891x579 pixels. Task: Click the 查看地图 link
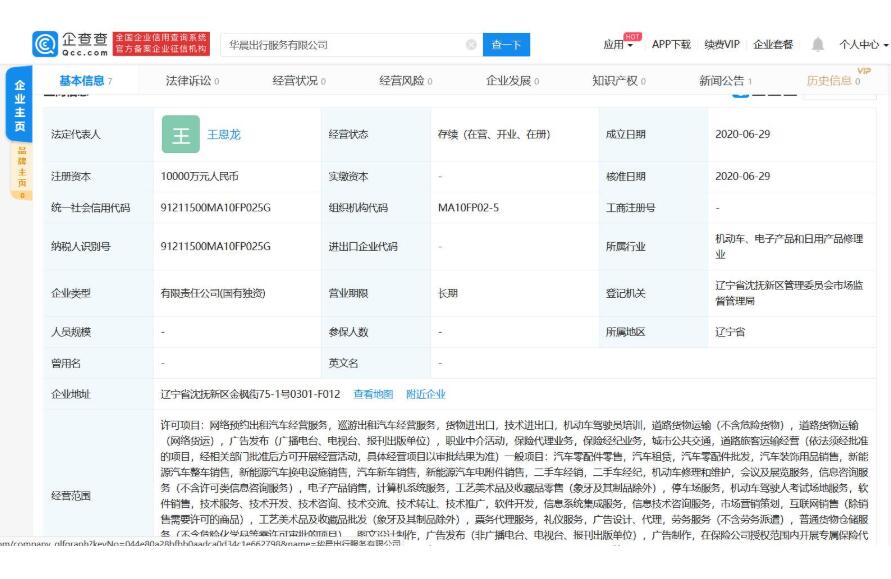pos(373,394)
